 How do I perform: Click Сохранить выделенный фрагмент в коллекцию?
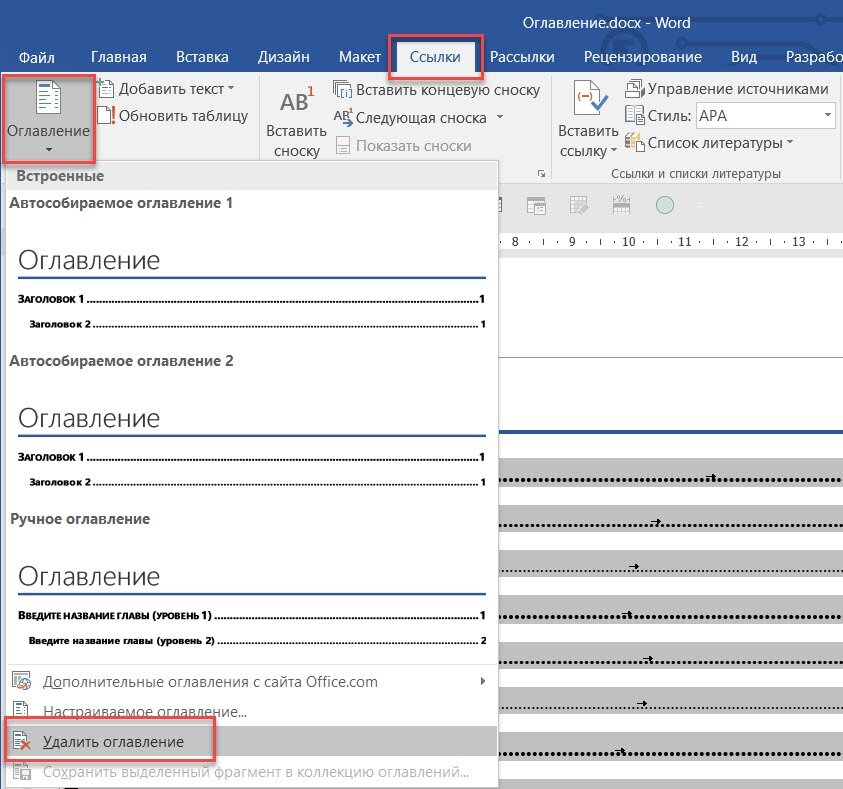252,772
